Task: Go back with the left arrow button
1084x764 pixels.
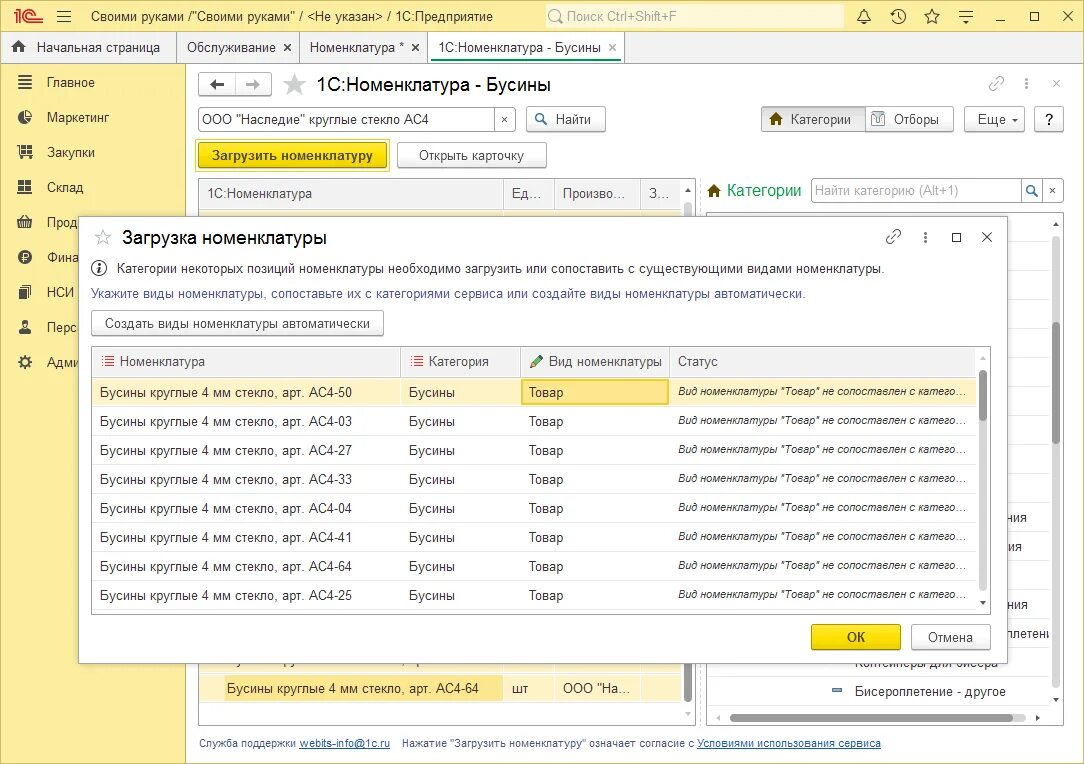Action: pos(217,84)
